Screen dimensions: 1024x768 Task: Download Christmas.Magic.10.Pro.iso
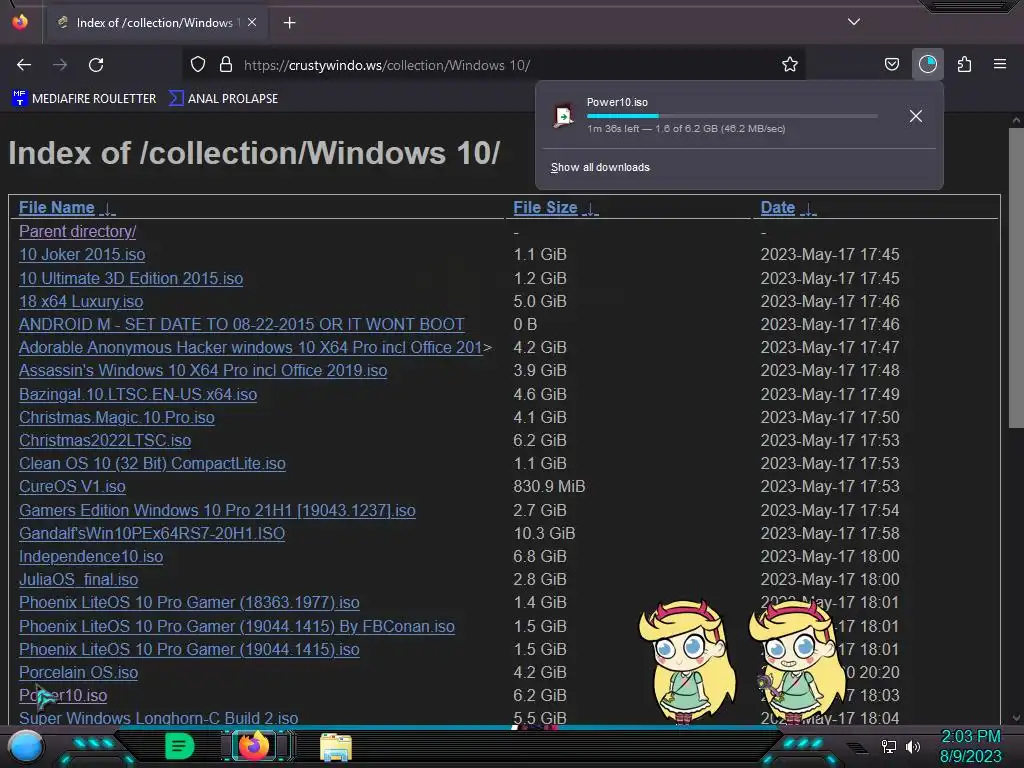tap(116, 417)
